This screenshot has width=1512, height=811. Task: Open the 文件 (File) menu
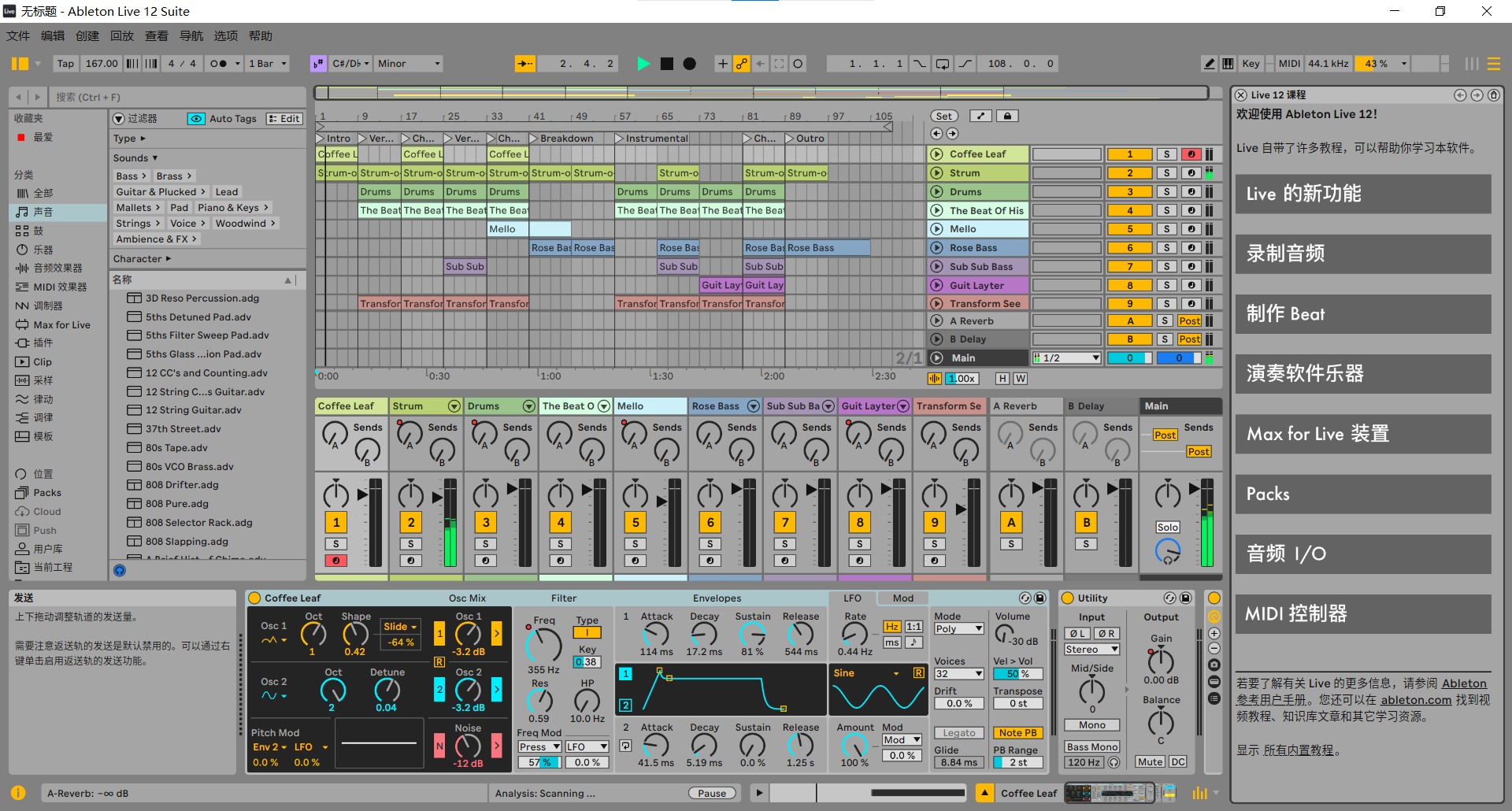(18, 36)
